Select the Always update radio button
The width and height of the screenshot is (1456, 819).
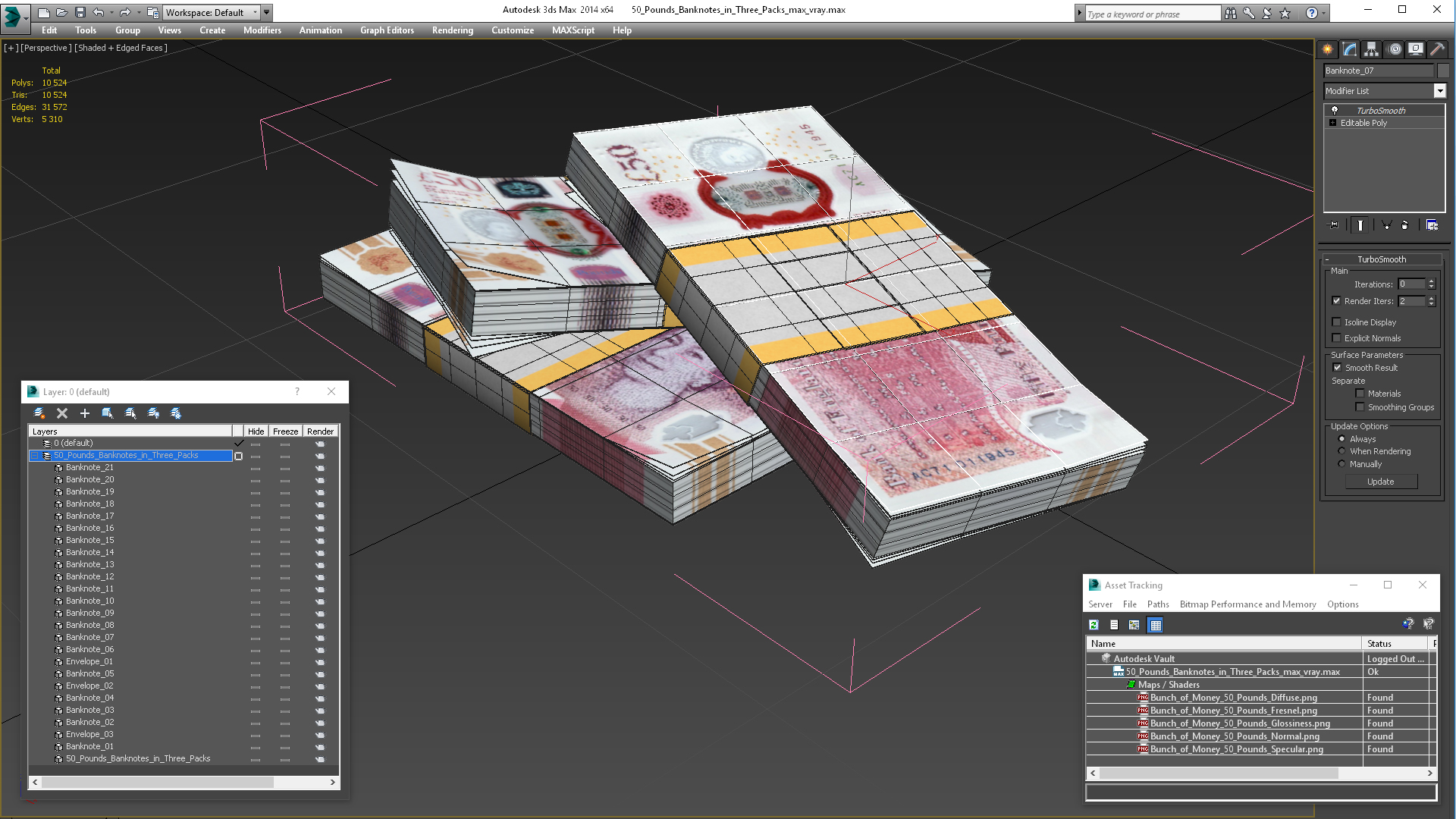pos(1342,439)
